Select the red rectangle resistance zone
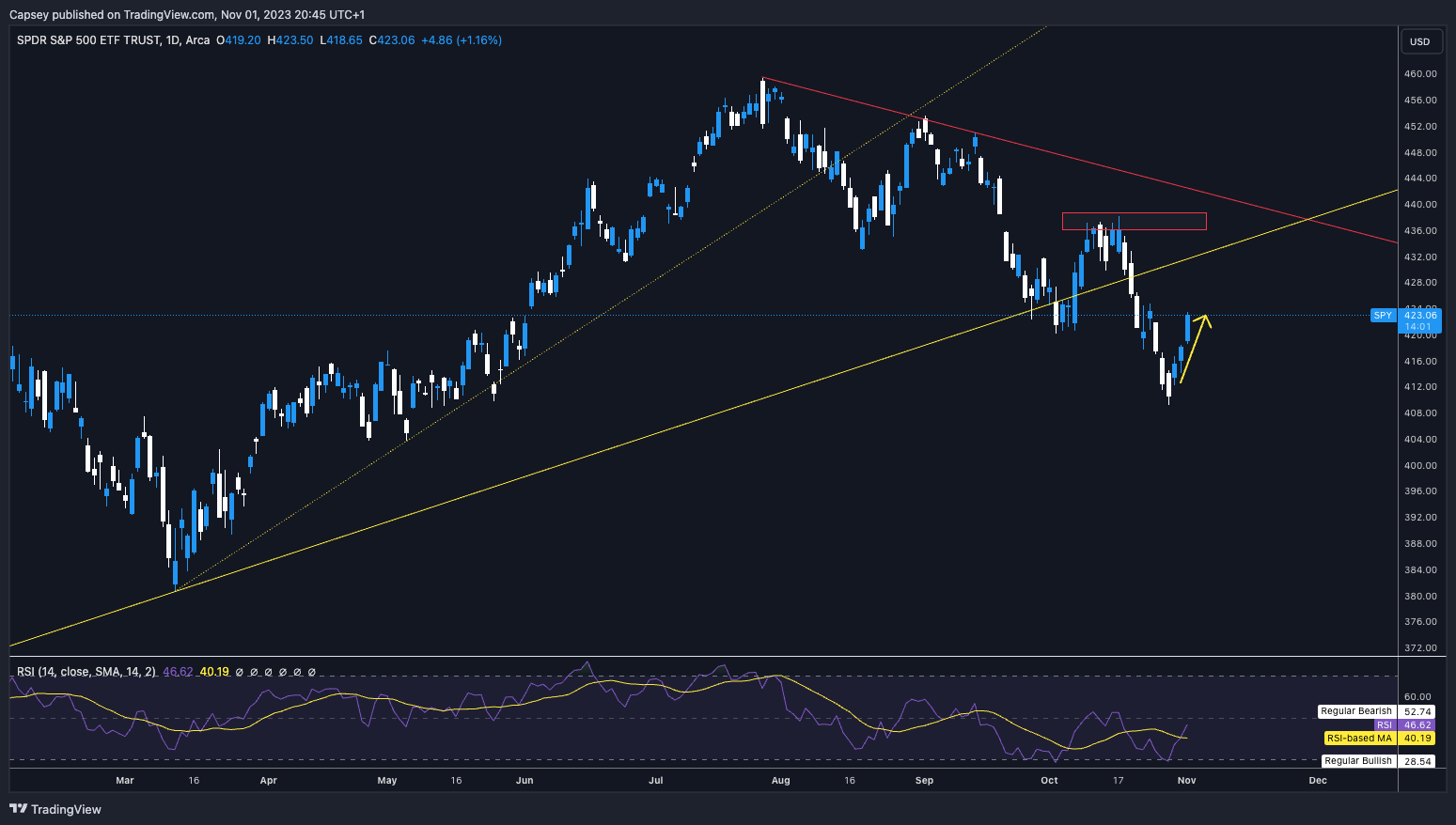1456x825 pixels. [x=1134, y=221]
